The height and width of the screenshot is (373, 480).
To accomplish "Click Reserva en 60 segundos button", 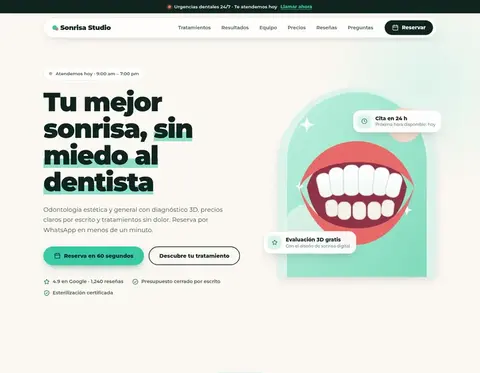I will (94, 256).
